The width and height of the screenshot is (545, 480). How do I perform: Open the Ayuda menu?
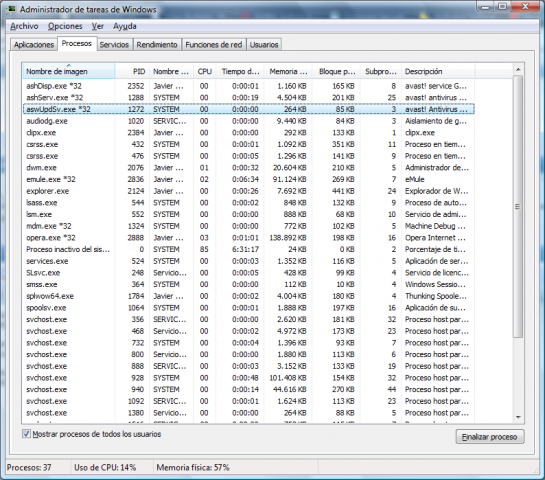[124, 26]
